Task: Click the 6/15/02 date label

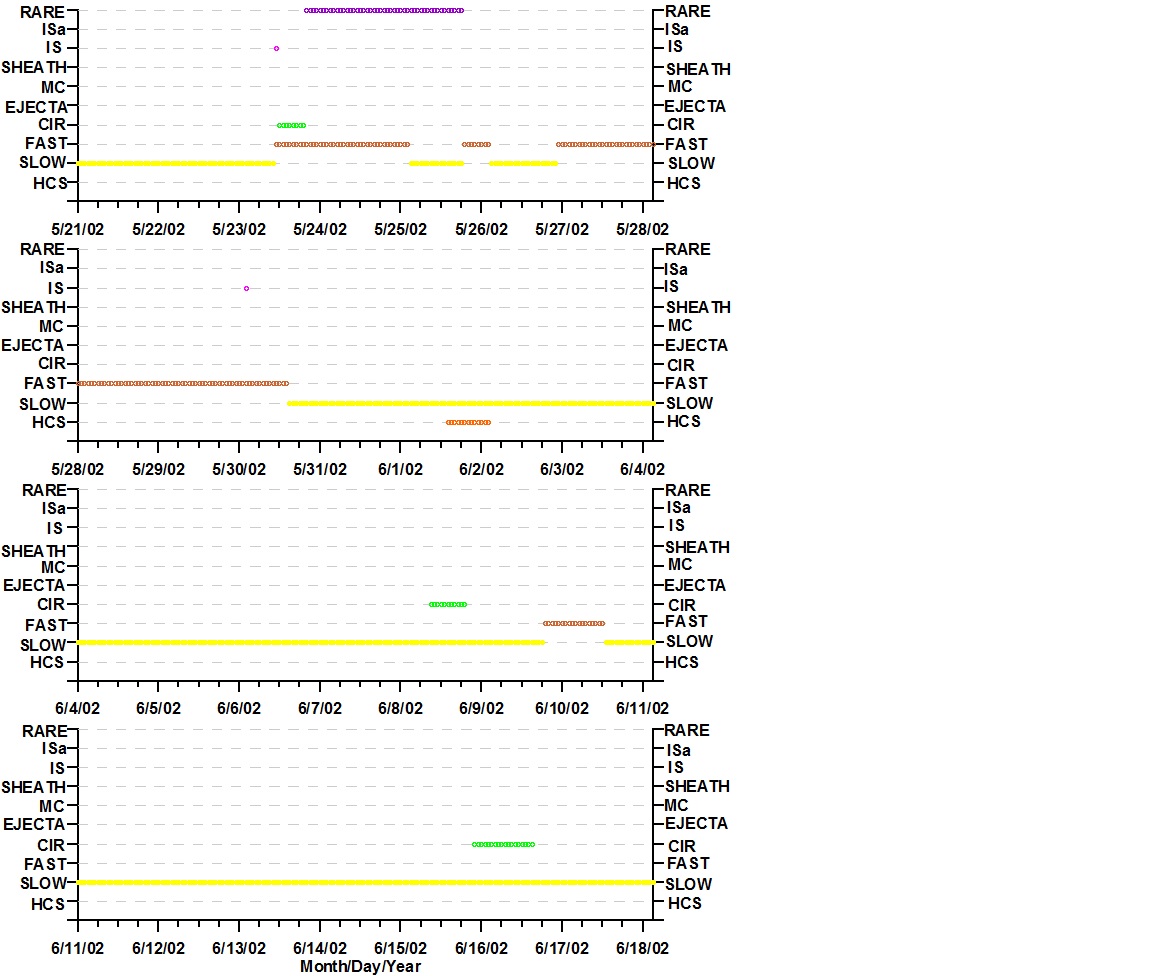Action: (x=400, y=948)
